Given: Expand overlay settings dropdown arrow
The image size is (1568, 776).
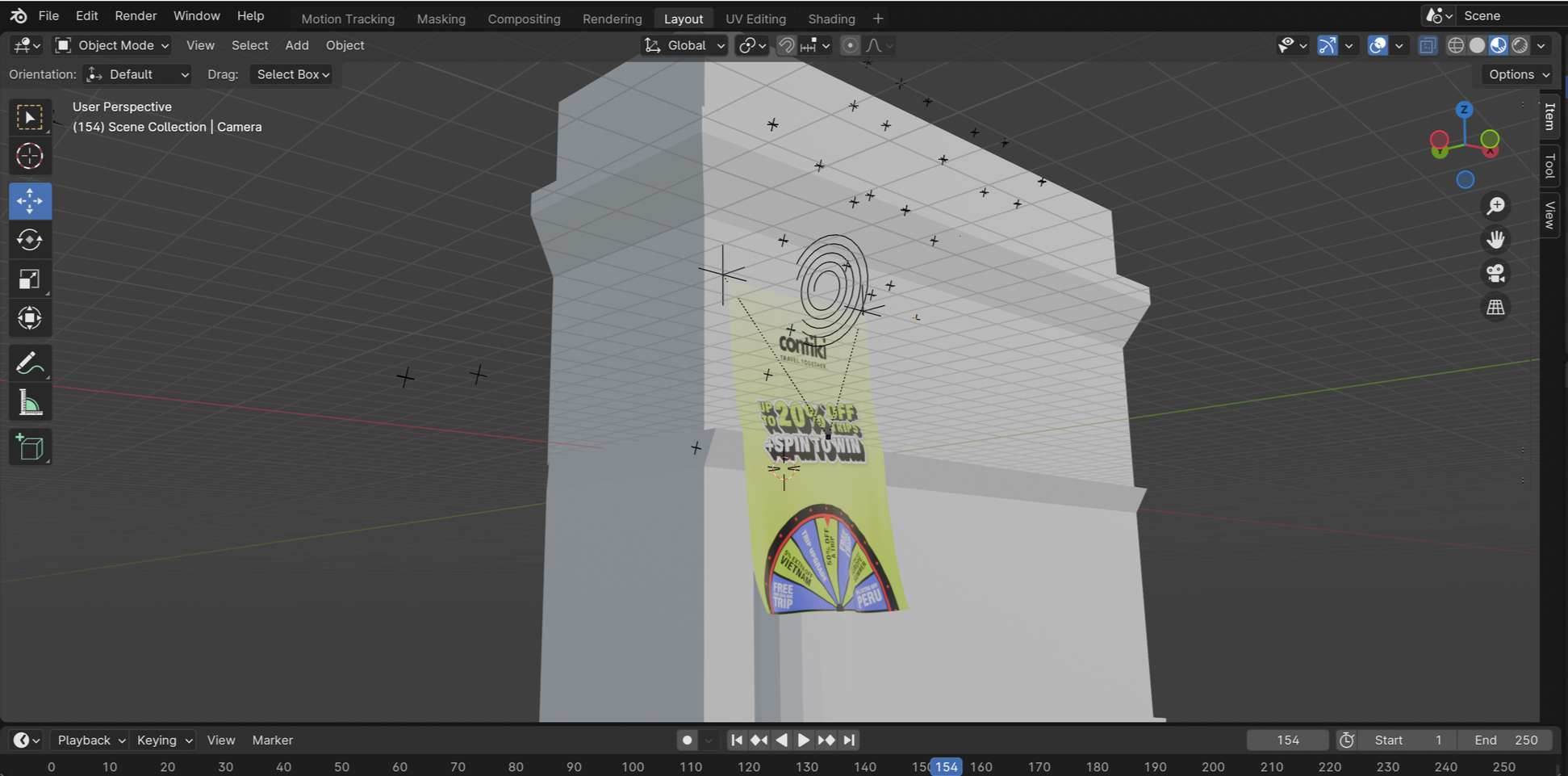Looking at the screenshot, I should click(1399, 45).
